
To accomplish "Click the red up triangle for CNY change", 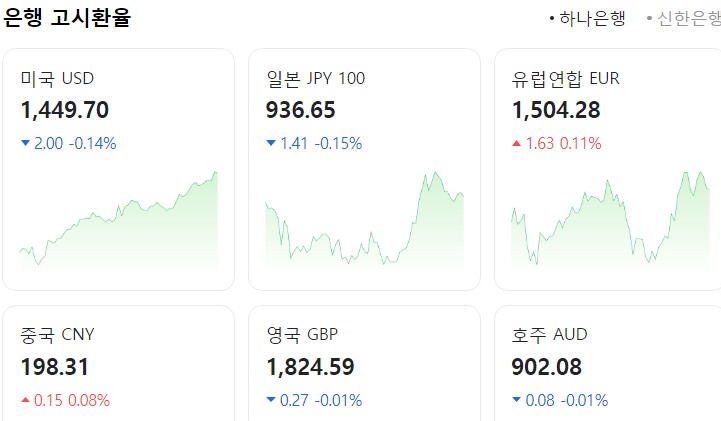I will 25,400.
